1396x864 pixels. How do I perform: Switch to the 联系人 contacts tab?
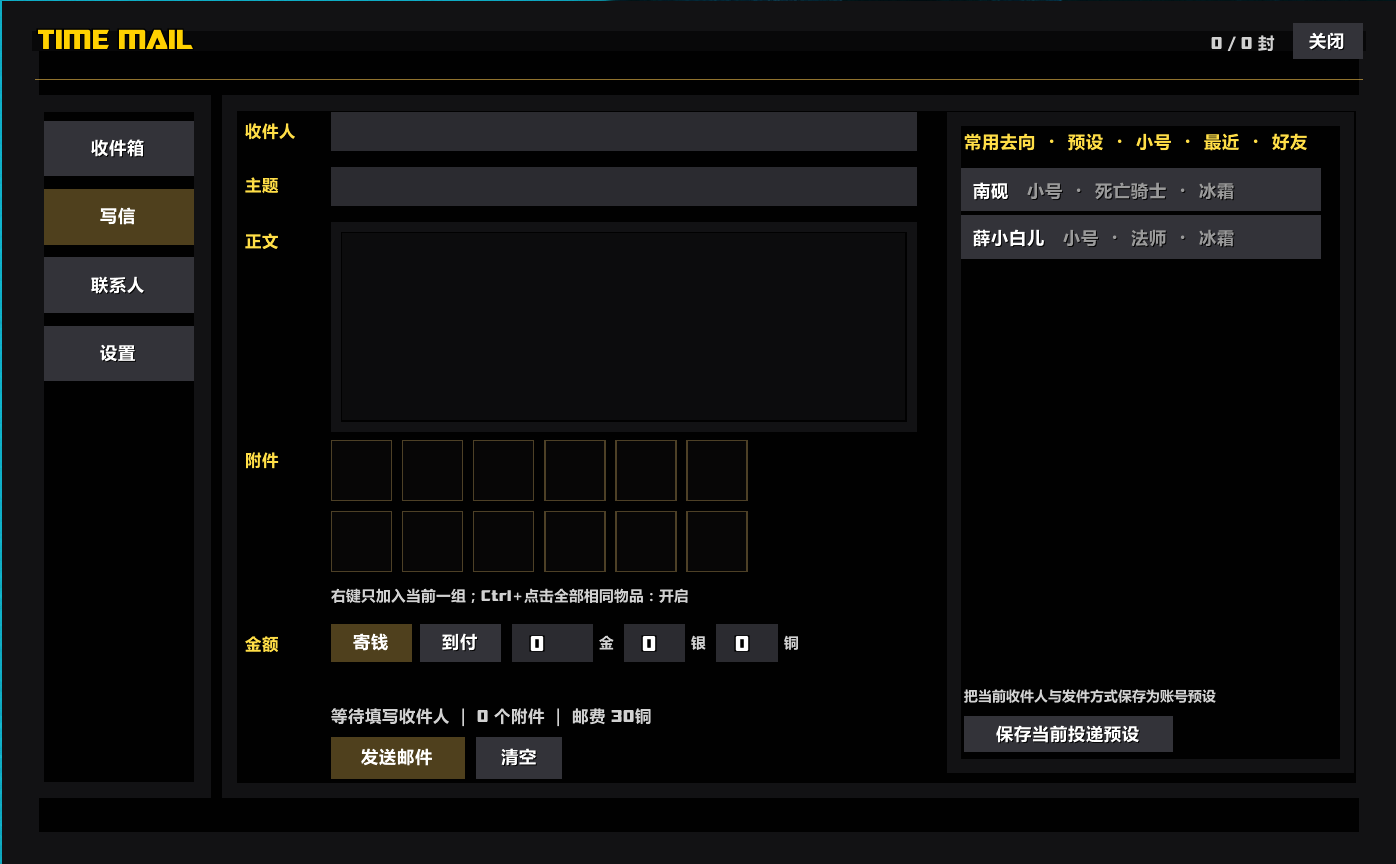[x=119, y=285]
